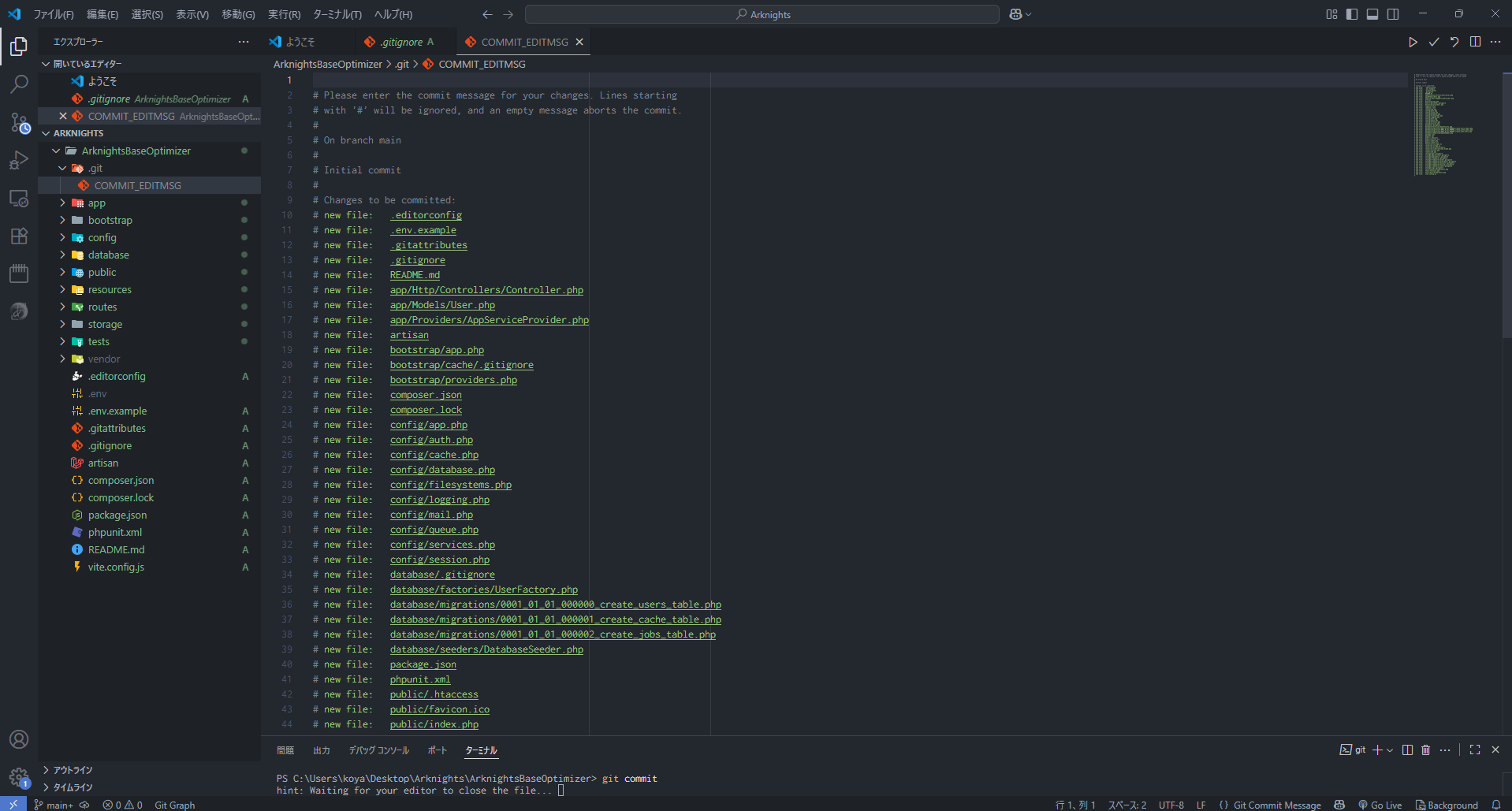The width and height of the screenshot is (1512, 811).
Task: Open terminal launch profile dropdown arrow
Action: pyautogui.click(x=1390, y=750)
